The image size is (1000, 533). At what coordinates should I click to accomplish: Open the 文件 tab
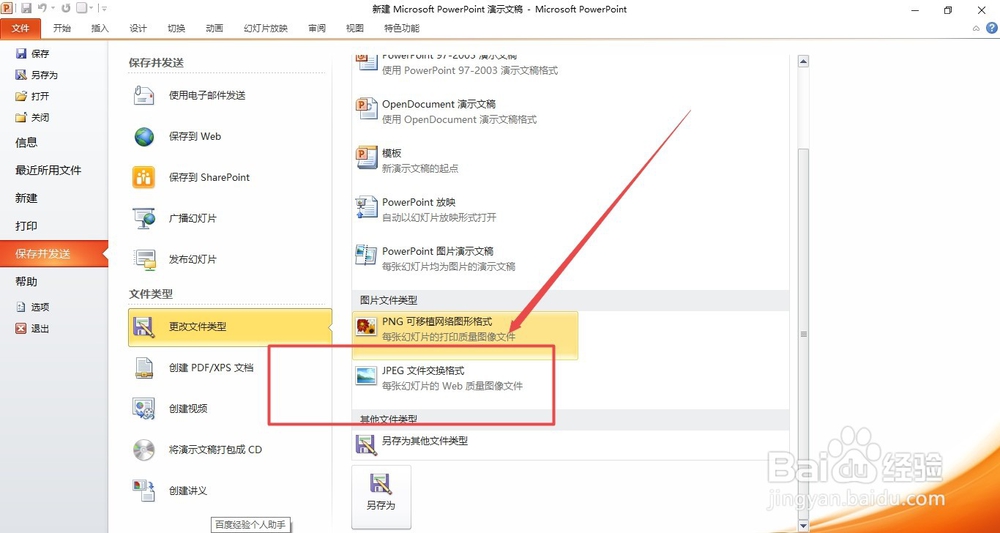pyautogui.click(x=20, y=28)
